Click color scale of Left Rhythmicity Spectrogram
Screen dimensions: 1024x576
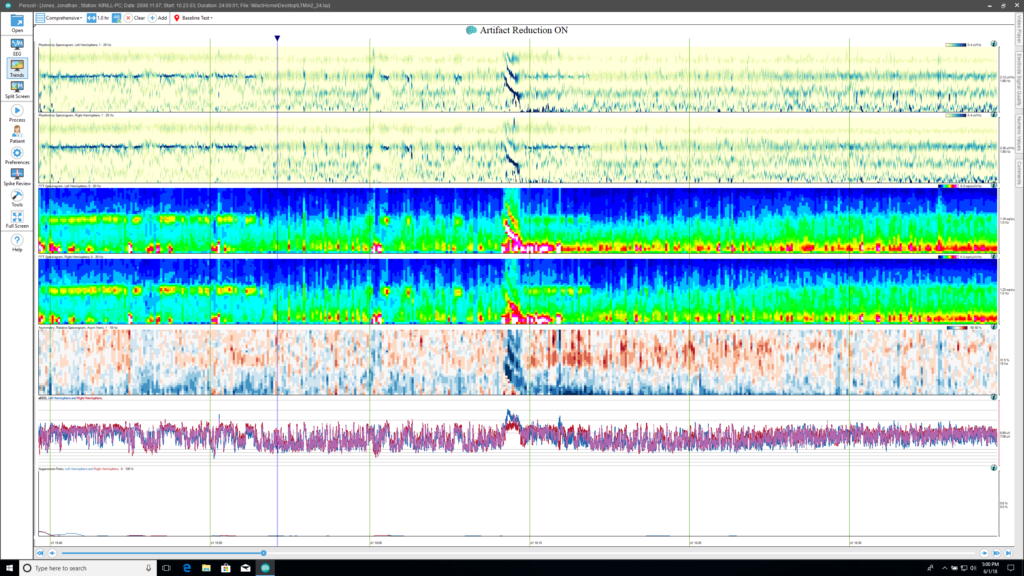coord(955,45)
